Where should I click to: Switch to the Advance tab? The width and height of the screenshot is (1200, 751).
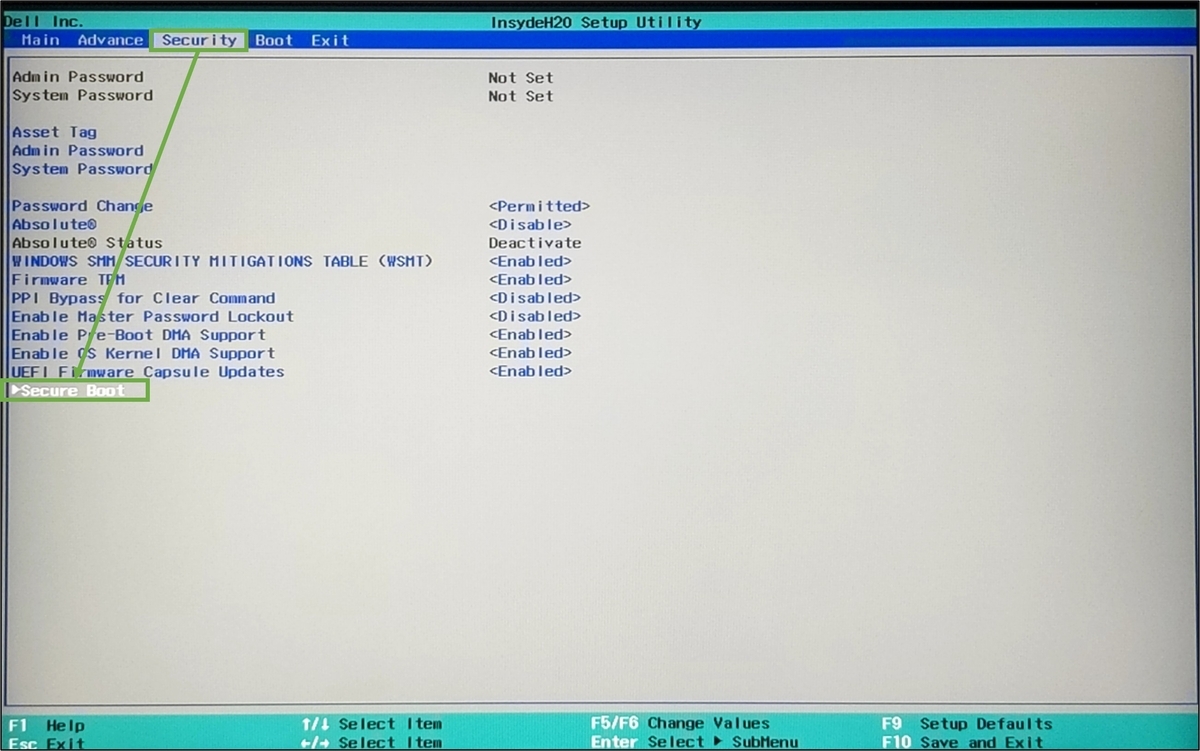click(x=110, y=40)
